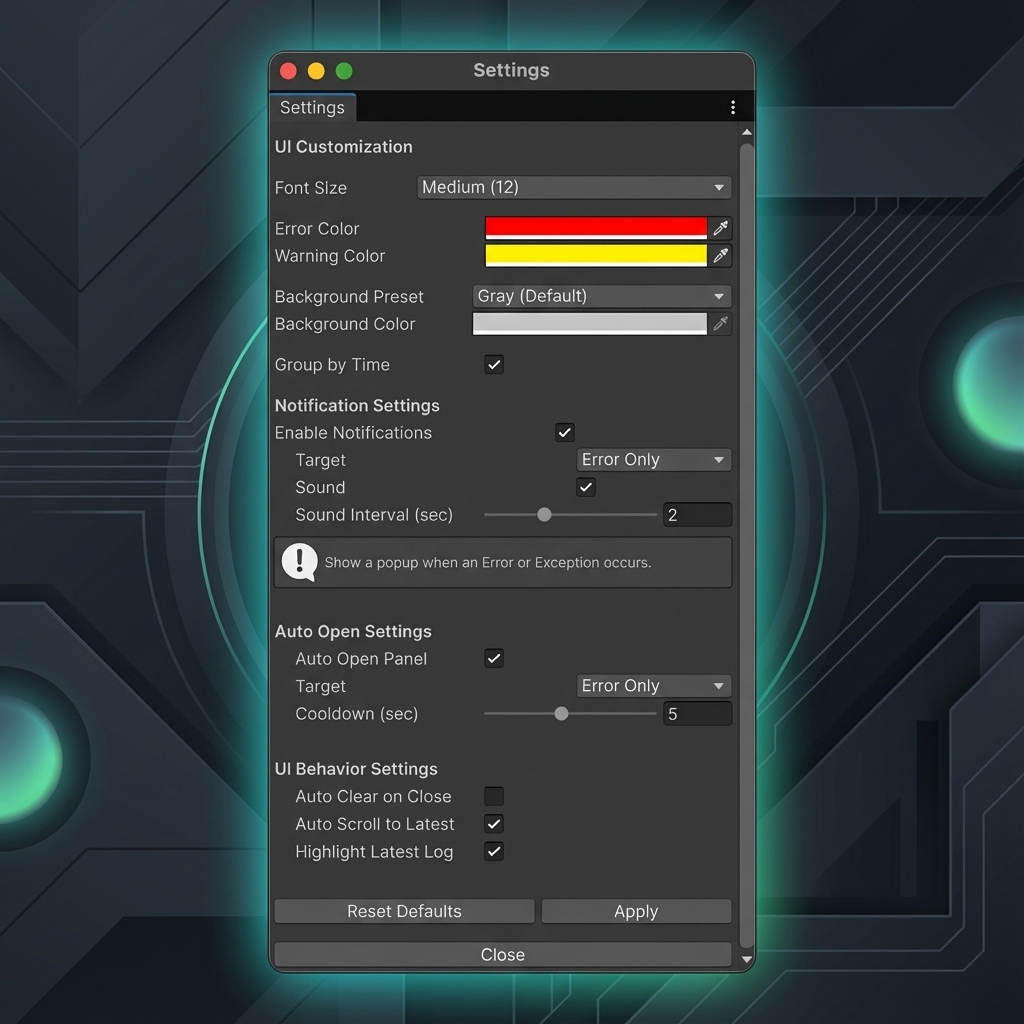The image size is (1024, 1024).
Task: Click the Cooldown slider handle
Action: pos(561,714)
